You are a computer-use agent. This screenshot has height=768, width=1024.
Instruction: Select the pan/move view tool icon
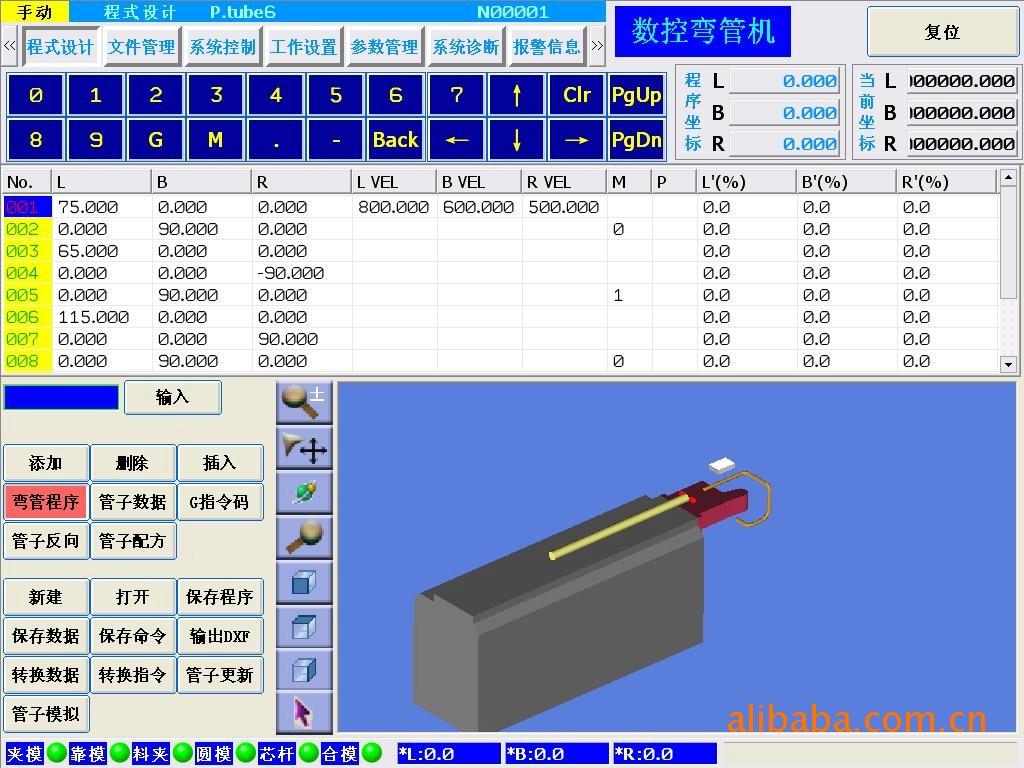click(304, 449)
